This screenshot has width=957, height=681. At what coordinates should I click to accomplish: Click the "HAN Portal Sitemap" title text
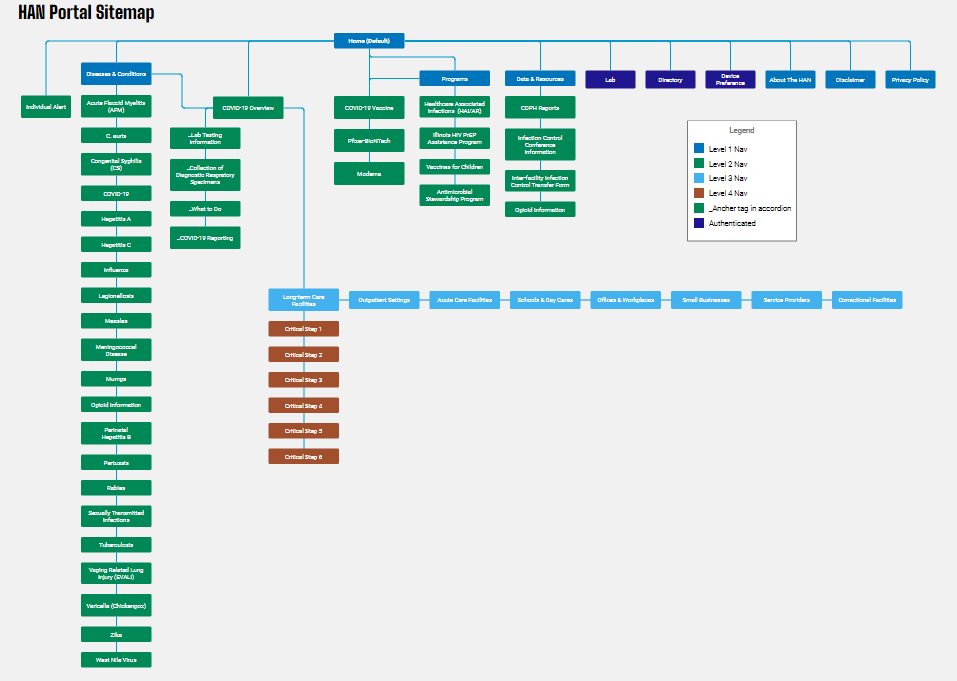pos(86,12)
